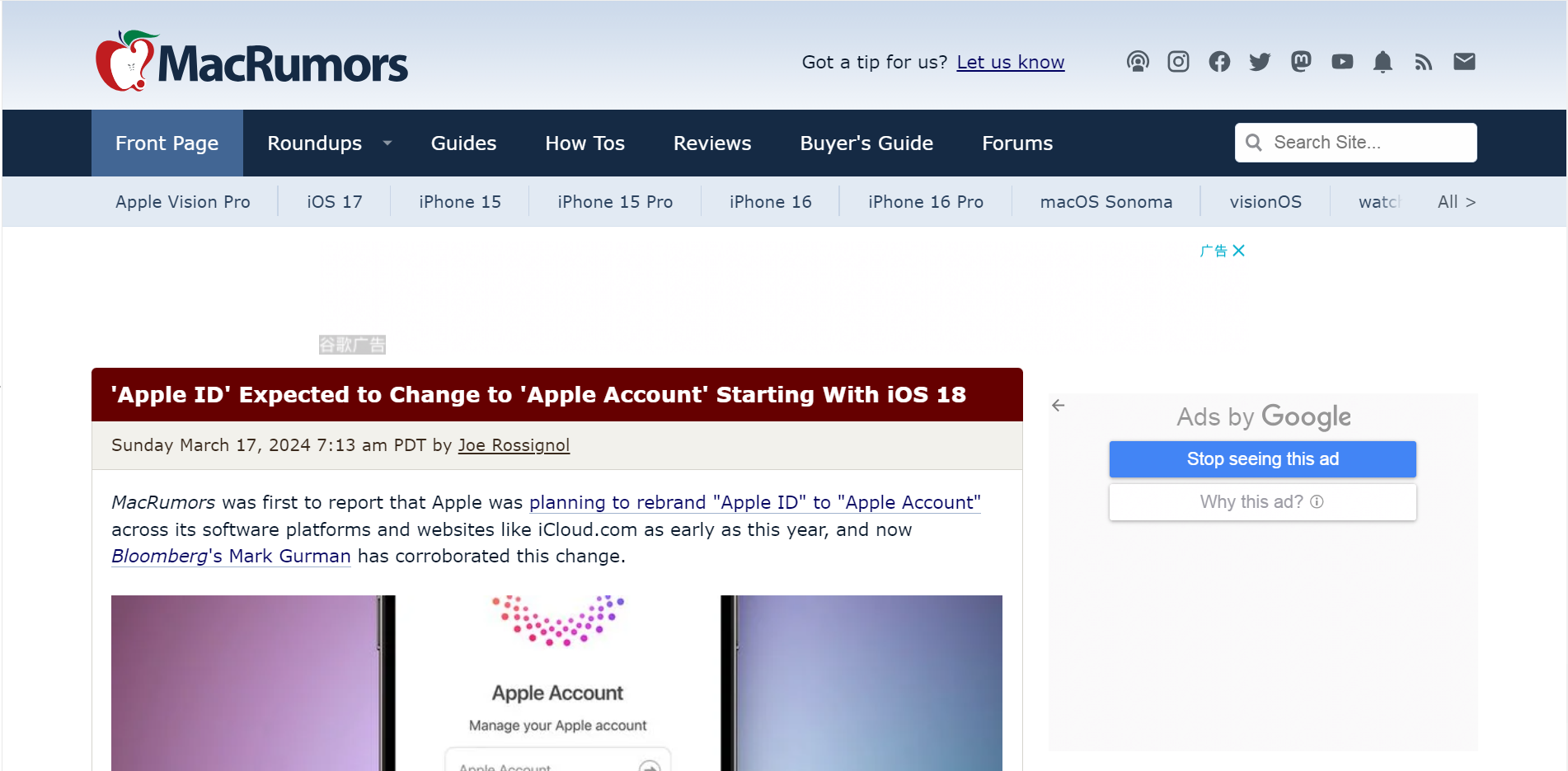Open the Roundups menu item

(x=314, y=143)
